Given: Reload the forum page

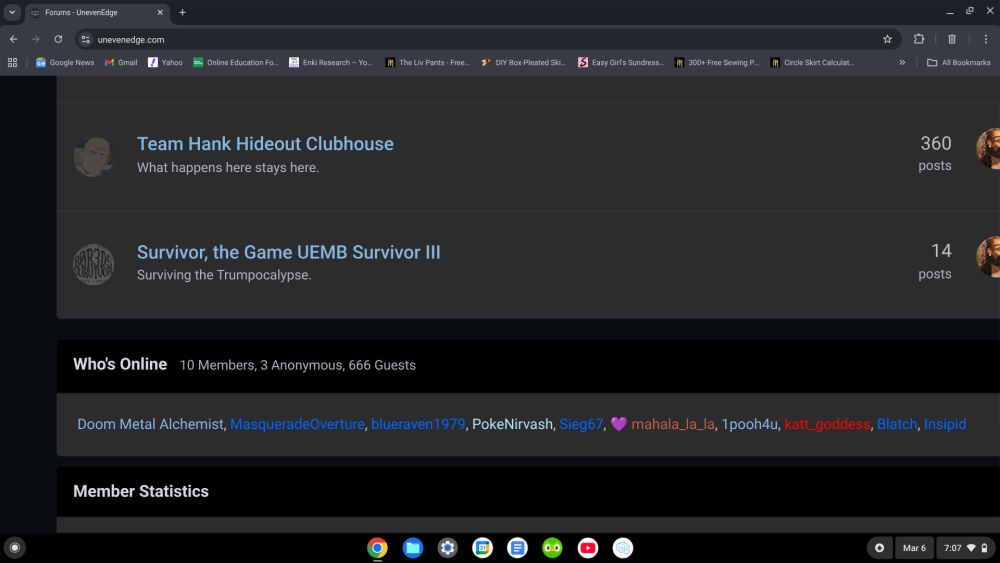Looking at the screenshot, I should (58, 39).
